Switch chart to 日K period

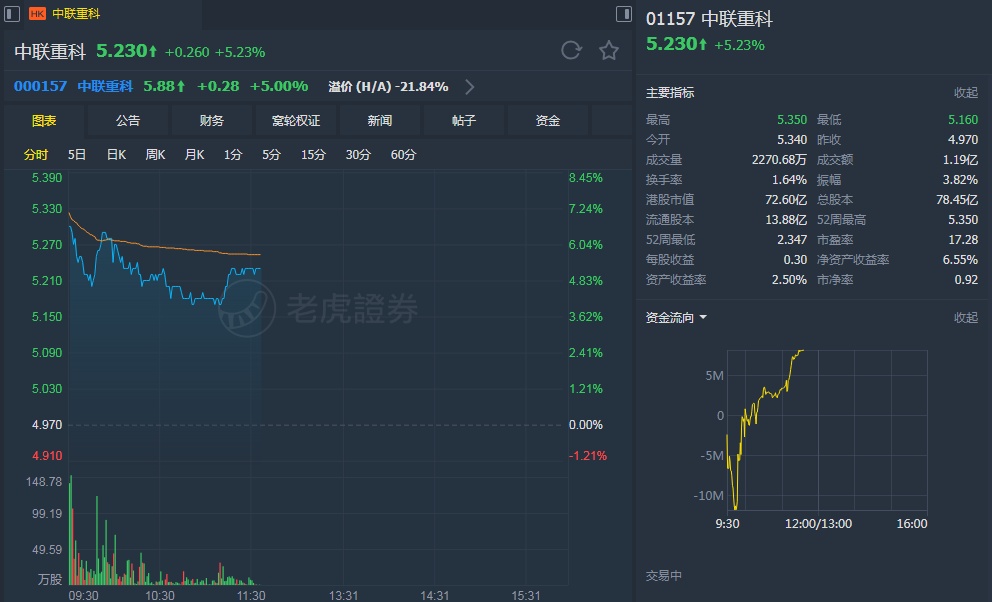pos(116,155)
